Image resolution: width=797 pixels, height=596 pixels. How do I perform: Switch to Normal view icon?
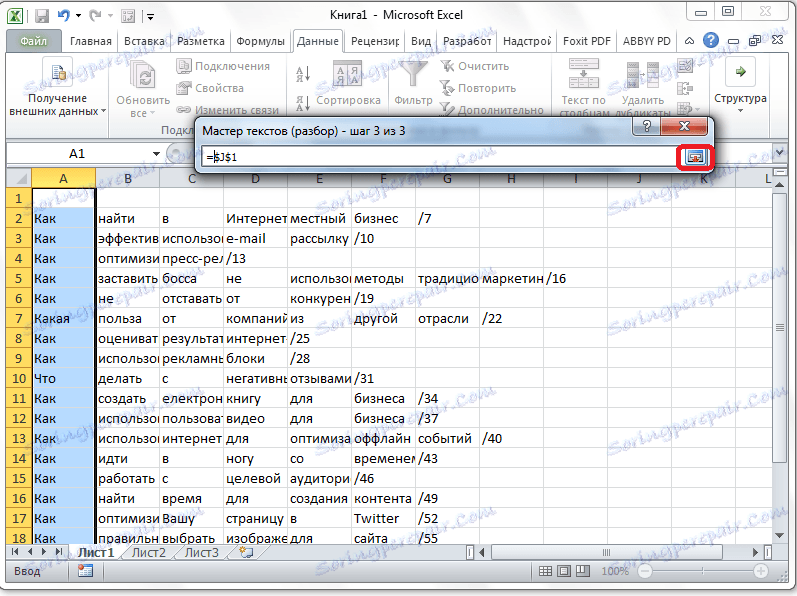545,571
